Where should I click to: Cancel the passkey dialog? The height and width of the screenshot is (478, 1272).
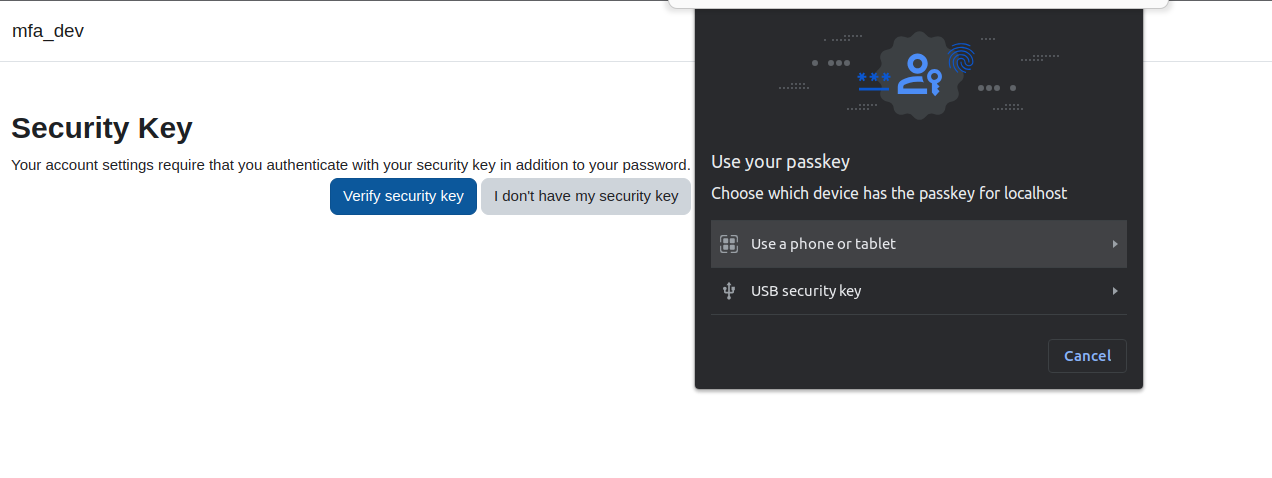[x=1087, y=356]
